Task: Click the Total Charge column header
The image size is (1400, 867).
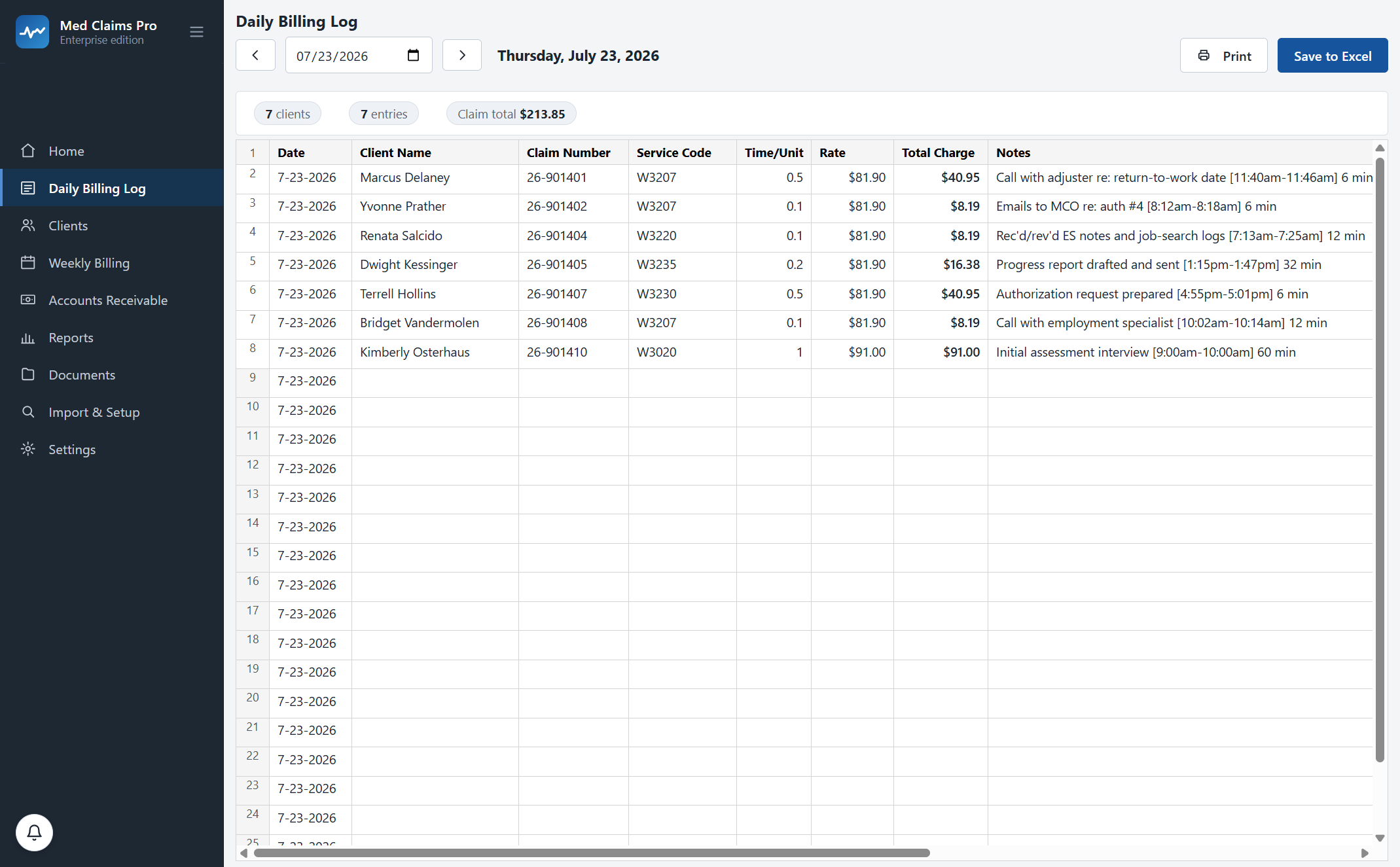Action: (x=941, y=152)
